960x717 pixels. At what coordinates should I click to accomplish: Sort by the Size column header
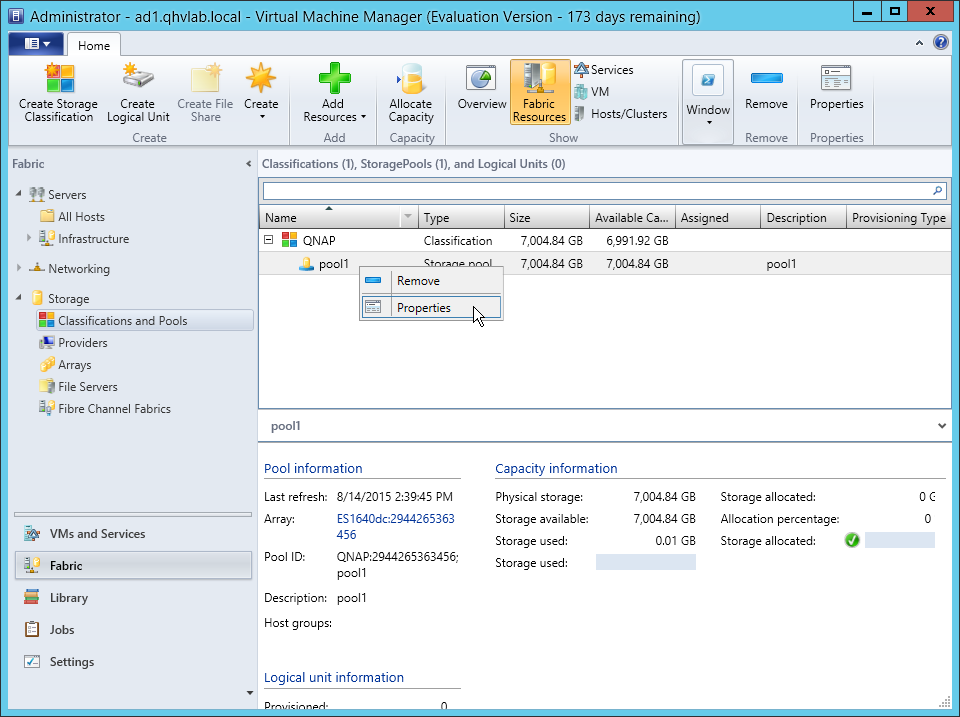coord(547,217)
